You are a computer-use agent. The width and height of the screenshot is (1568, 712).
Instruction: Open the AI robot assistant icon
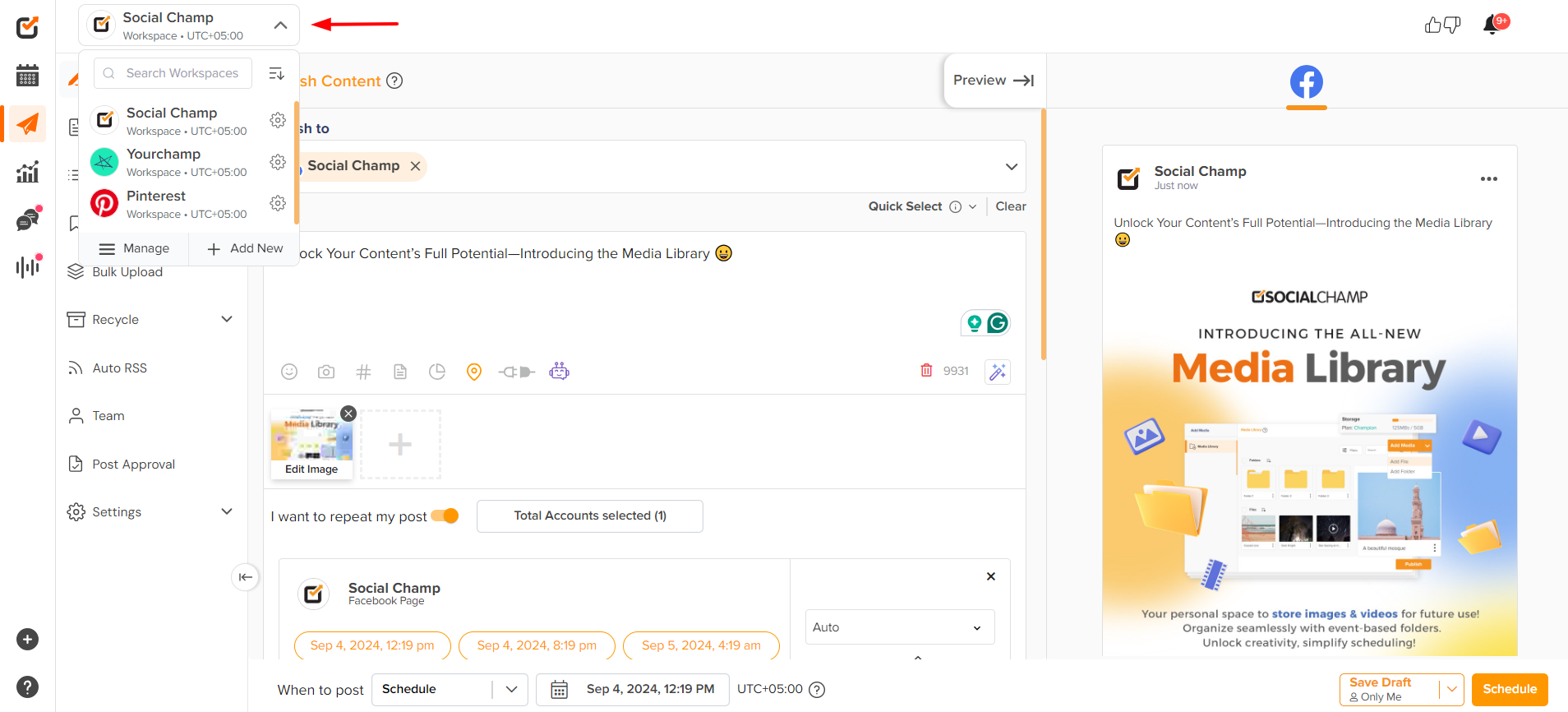(560, 371)
